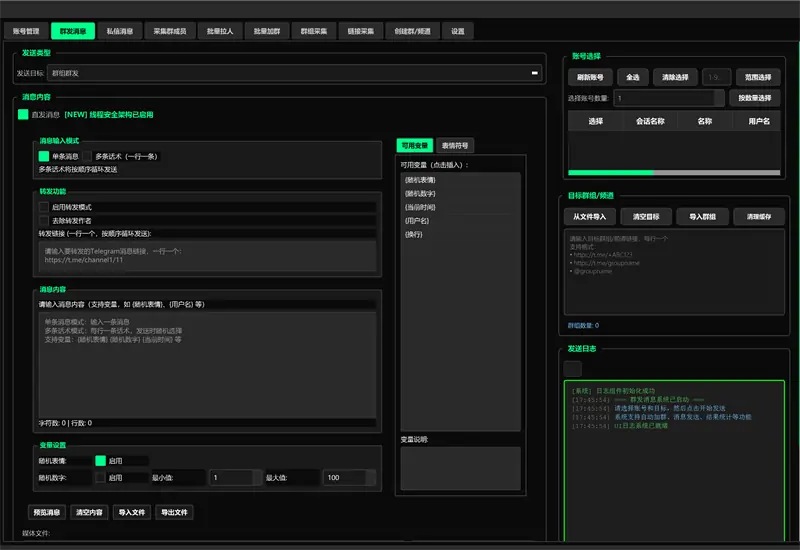Click the 预览消息 button
This screenshot has height=550, width=800.
[x=47, y=512]
